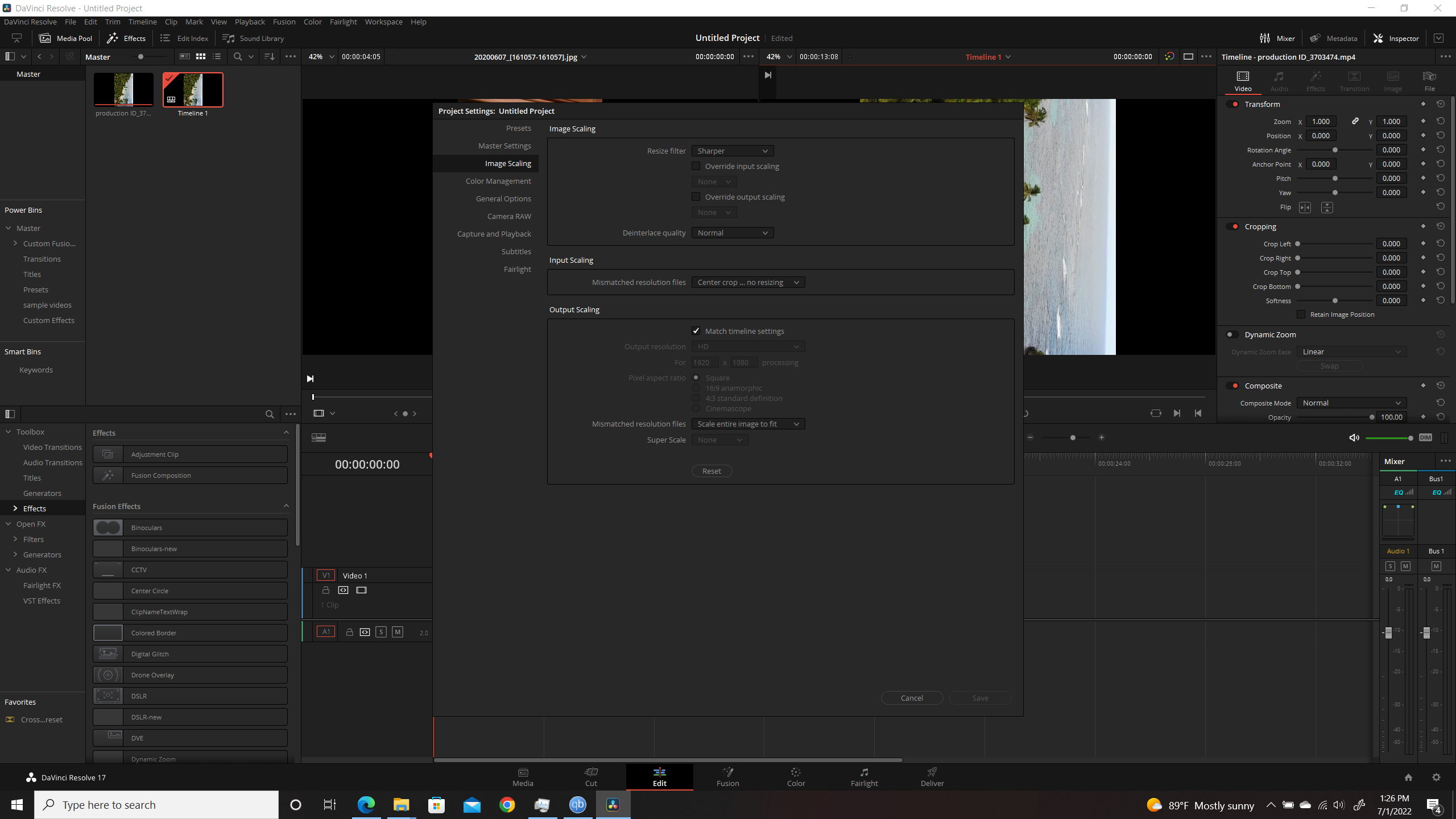Uncheck Match timeline settings
This screenshot has height=819, width=1456.
(696, 331)
